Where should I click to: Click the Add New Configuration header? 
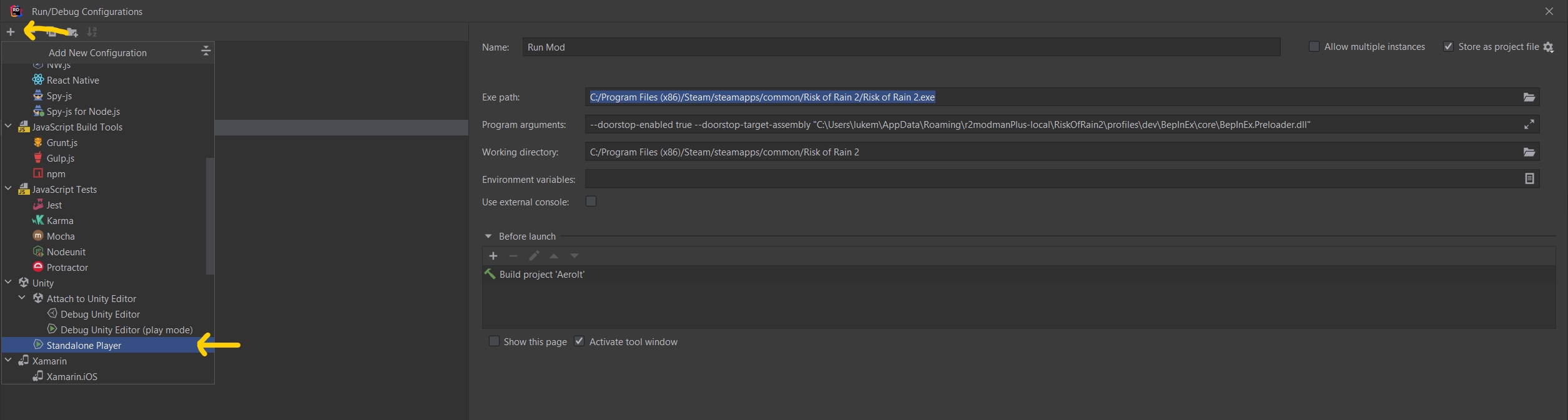[x=98, y=52]
